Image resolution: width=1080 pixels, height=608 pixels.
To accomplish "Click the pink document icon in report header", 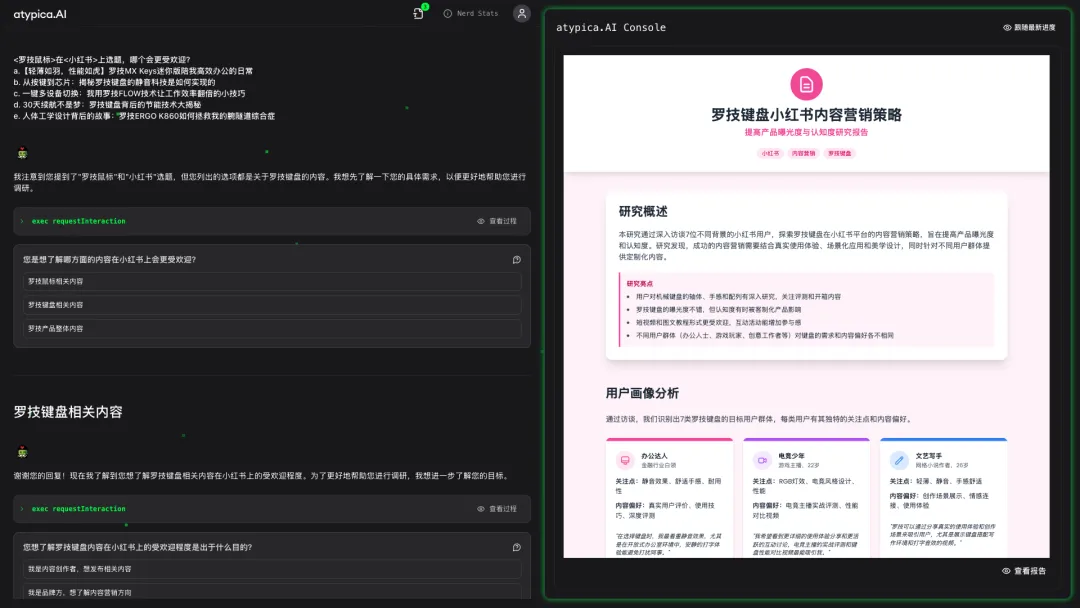I will click(x=806, y=84).
